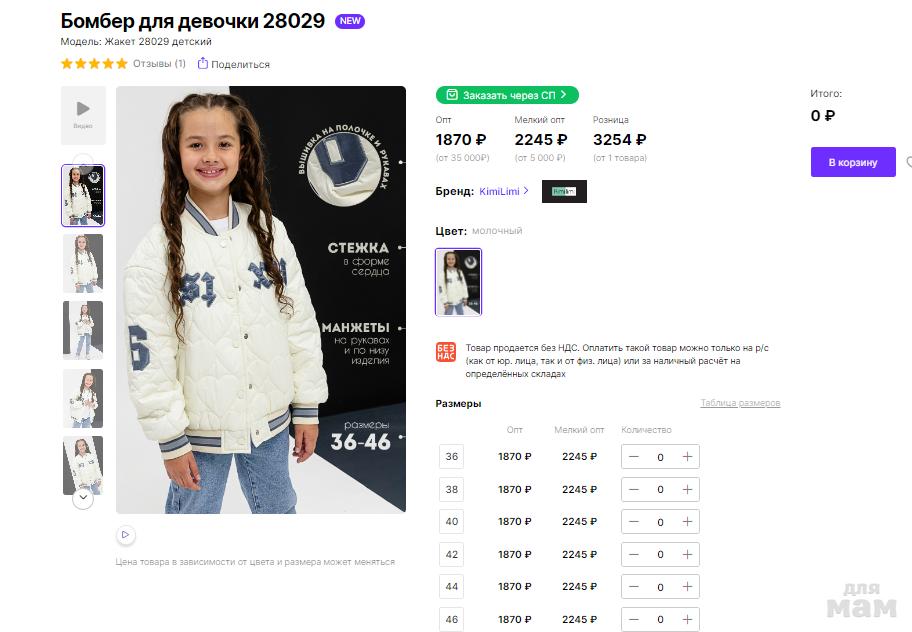Click minus icon for size 44

coord(634,587)
